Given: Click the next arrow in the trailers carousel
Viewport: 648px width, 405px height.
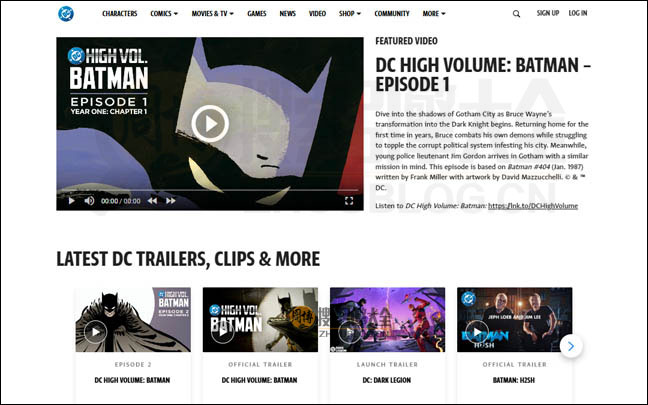Looking at the screenshot, I should coord(571,346).
